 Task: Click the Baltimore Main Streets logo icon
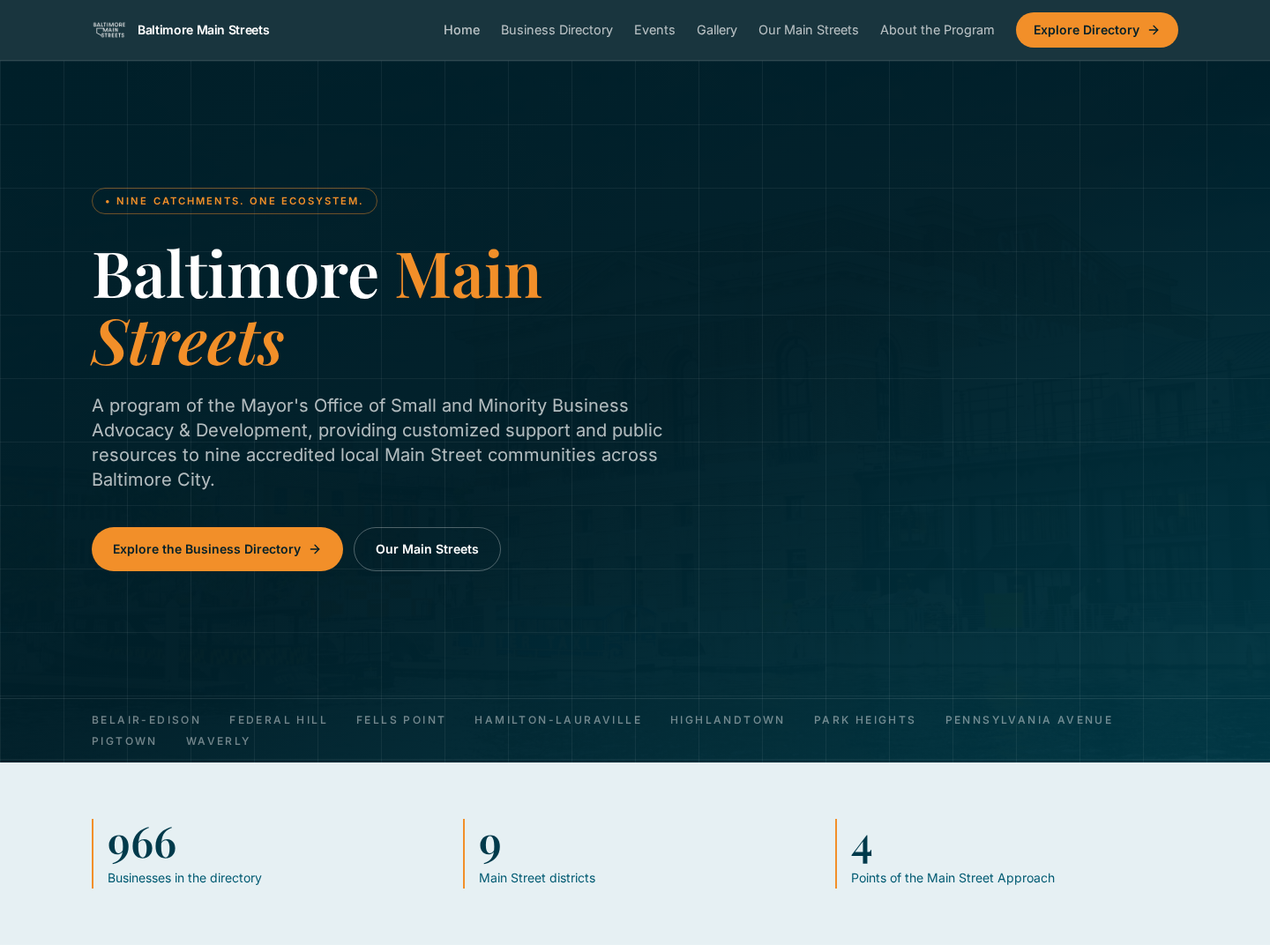(109, 30)
